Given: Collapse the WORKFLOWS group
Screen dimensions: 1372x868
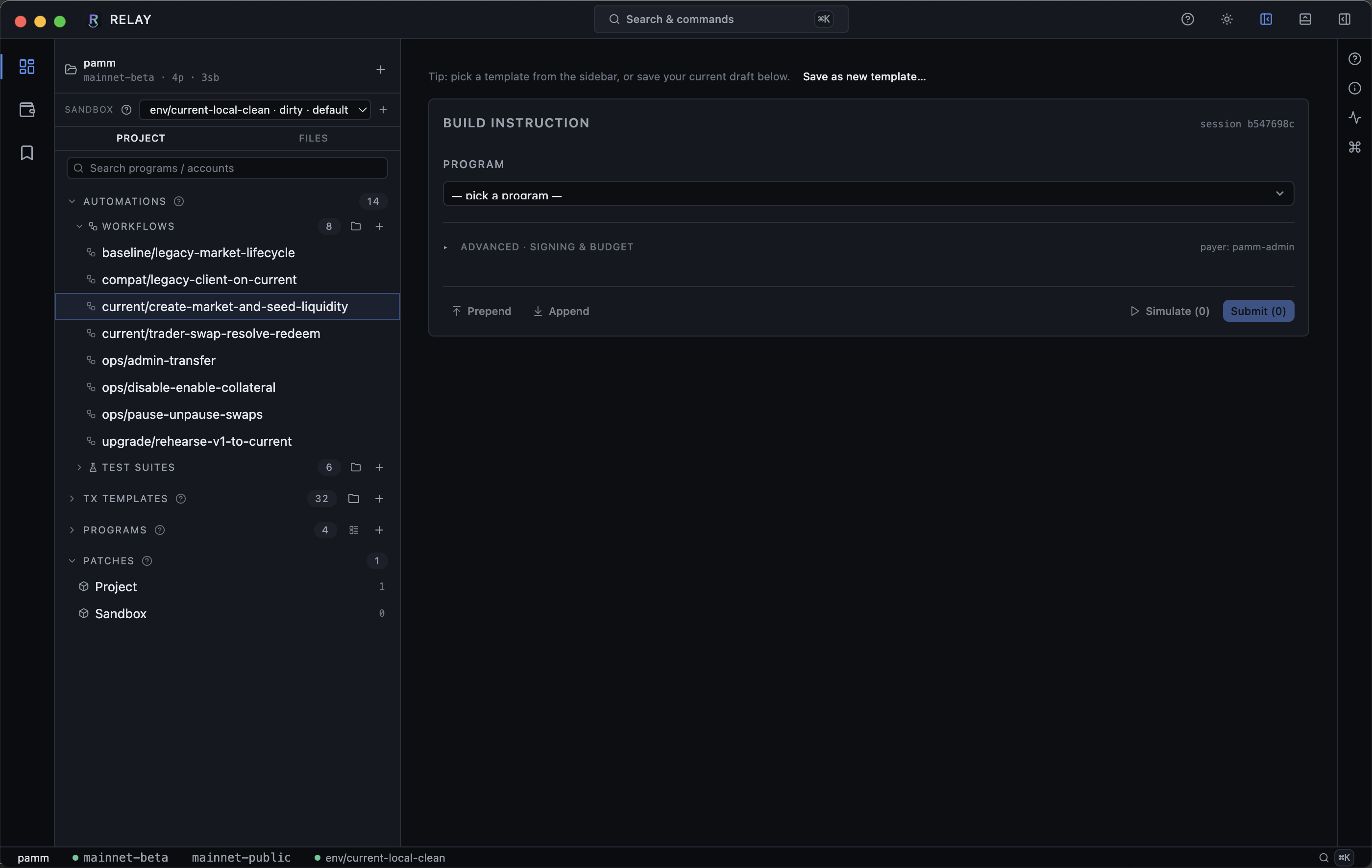Looking at the screenshot, I should pos(79,226).
